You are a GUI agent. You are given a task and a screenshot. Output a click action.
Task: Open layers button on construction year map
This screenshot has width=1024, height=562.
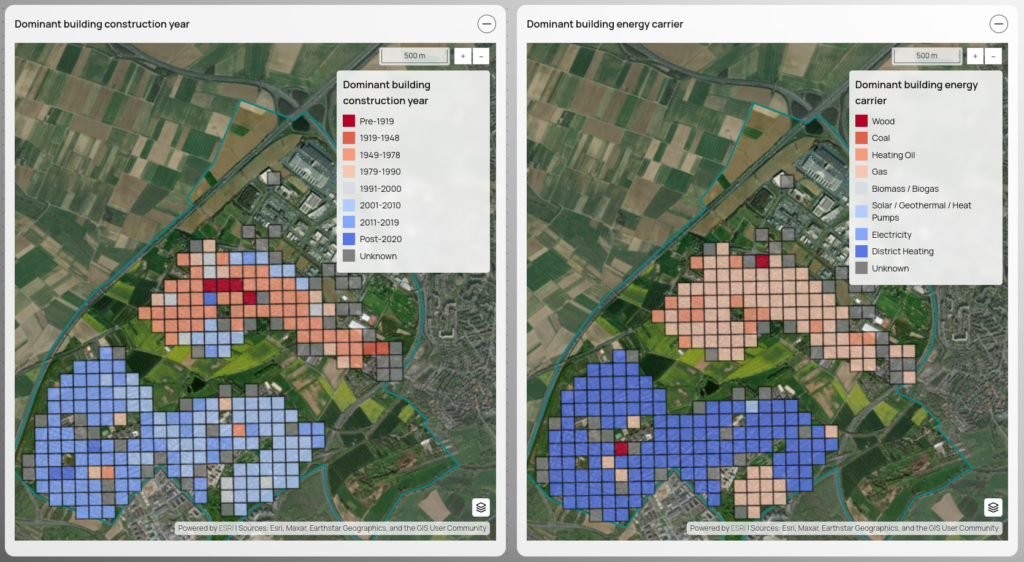pos(481,507)
